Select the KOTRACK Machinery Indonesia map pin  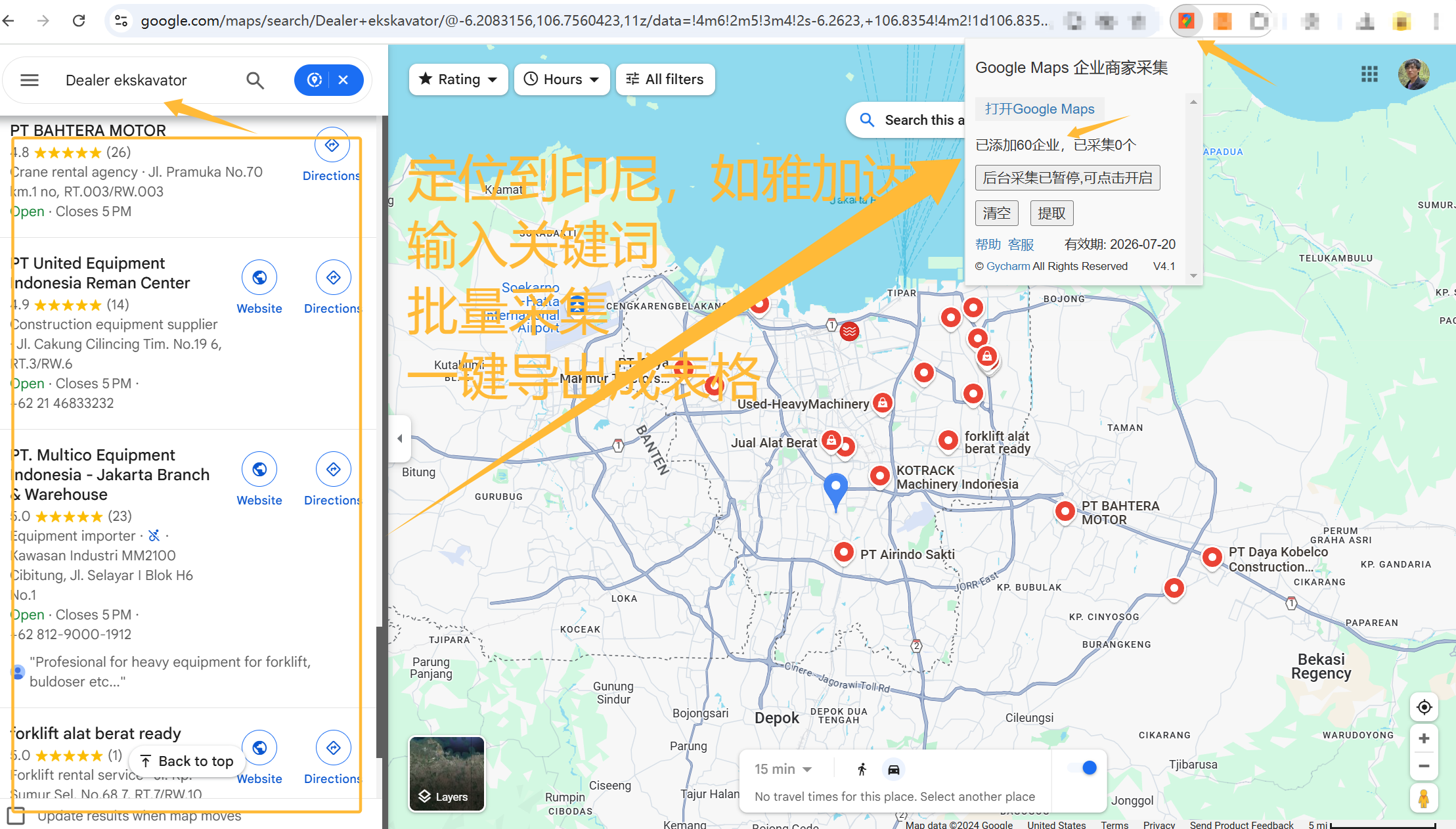tap(880, 476)
